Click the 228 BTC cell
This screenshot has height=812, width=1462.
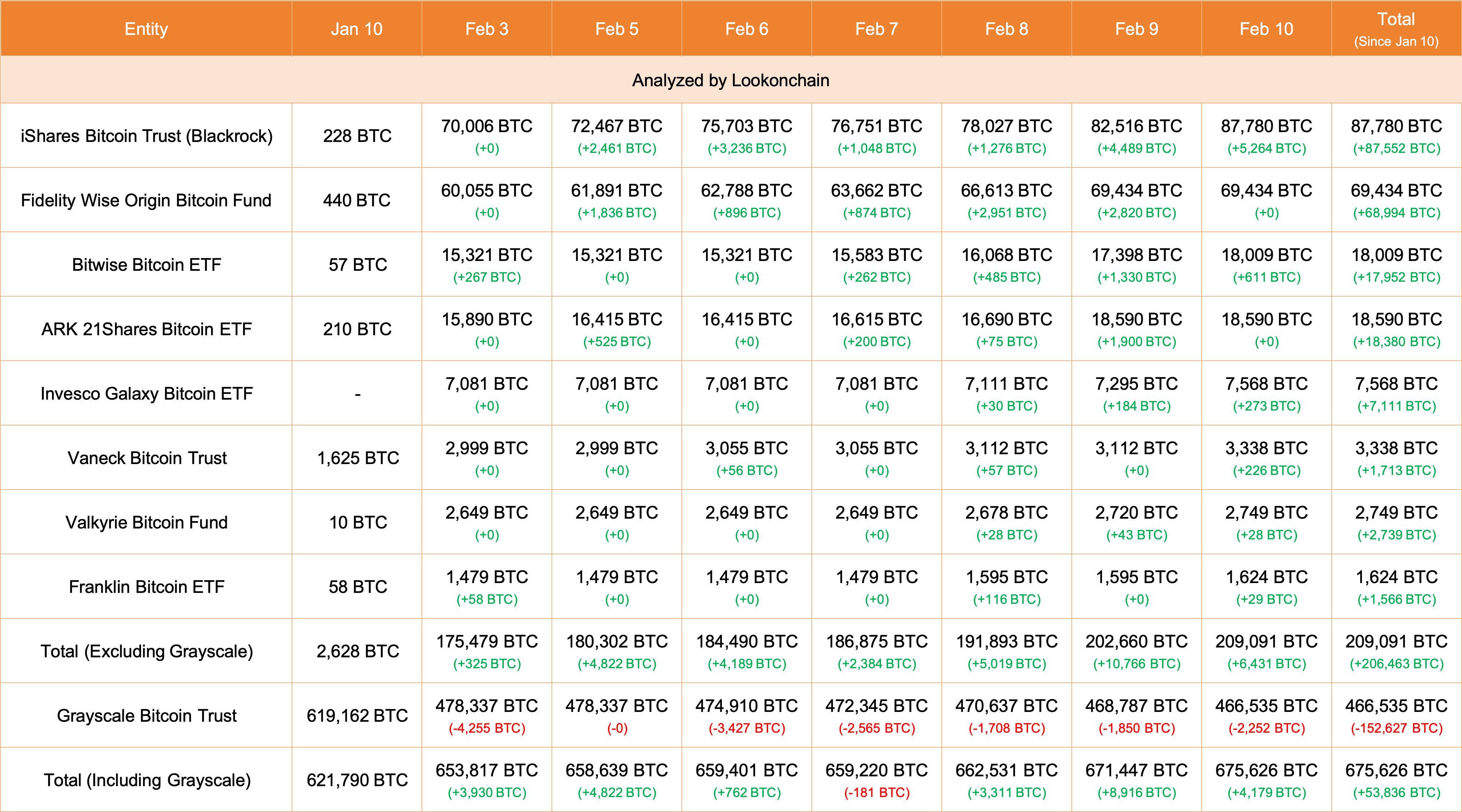pyautogui.click(x=357, y=136)
